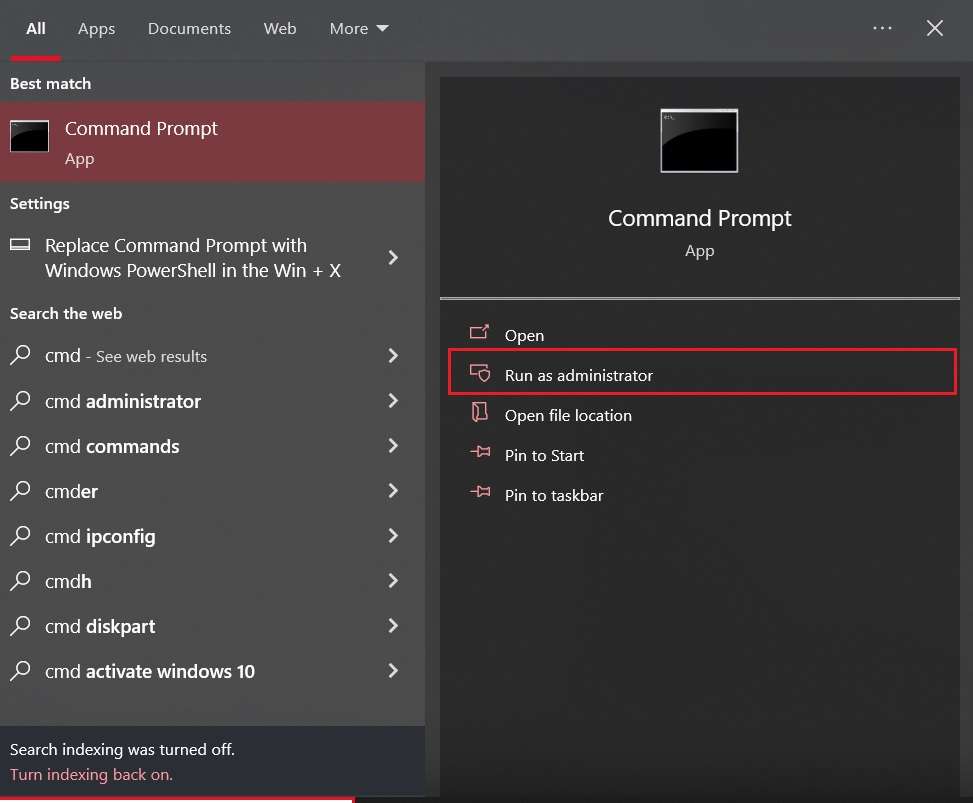Expand cmd administrator suggestion chevron

tap(393, 401)
